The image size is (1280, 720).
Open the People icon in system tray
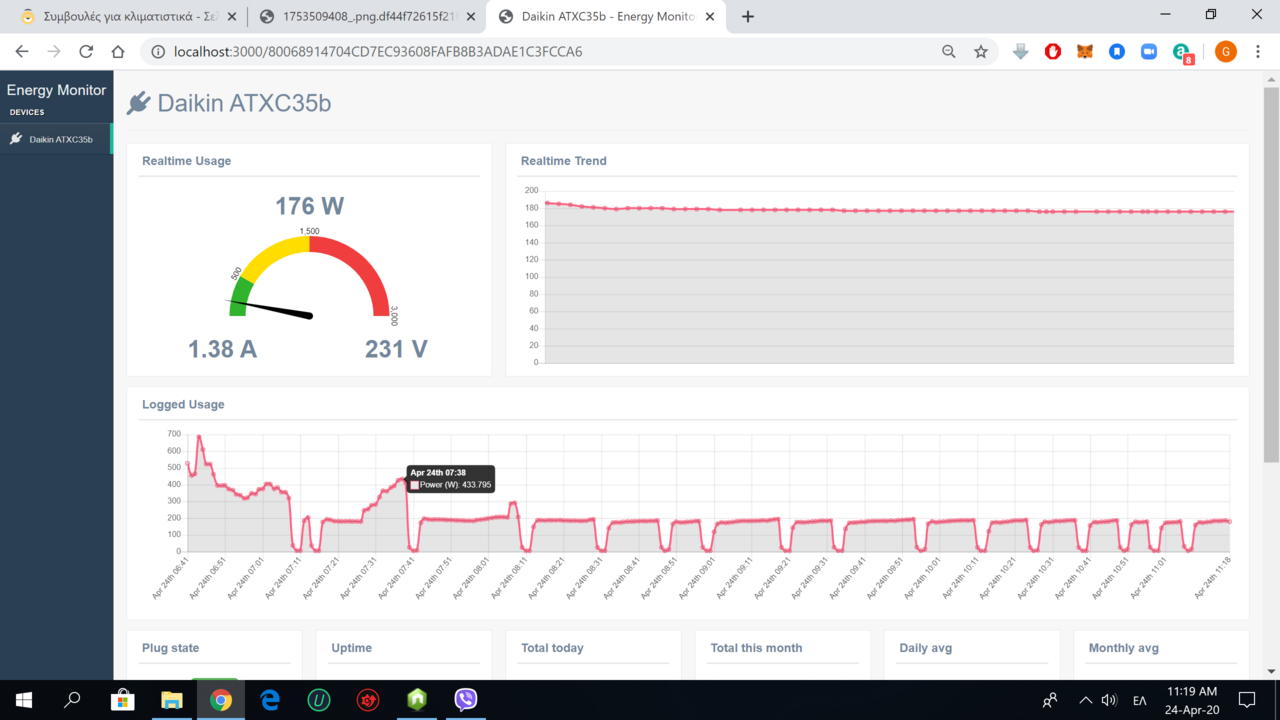click(x=1049, y=700)
